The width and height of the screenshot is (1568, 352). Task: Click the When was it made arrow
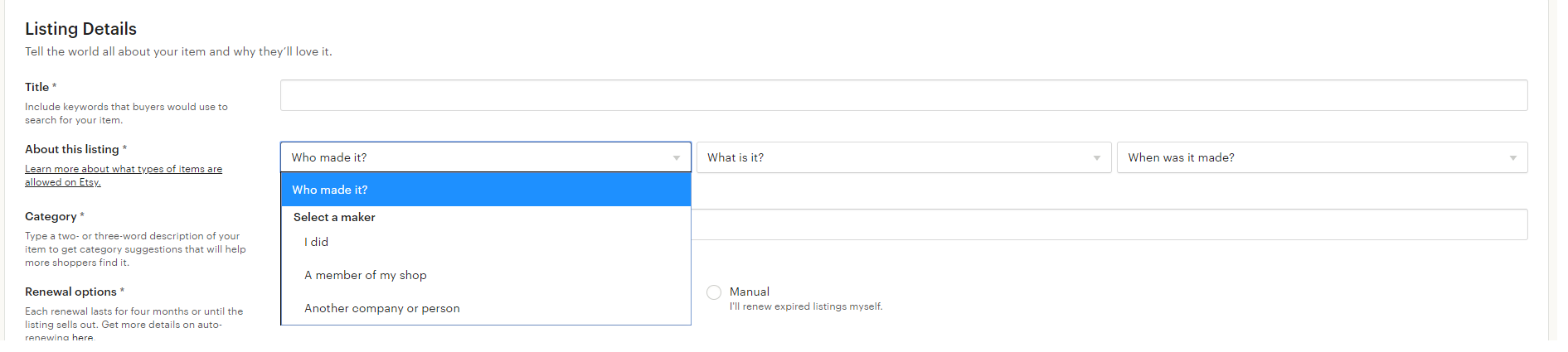point(1513,157)
